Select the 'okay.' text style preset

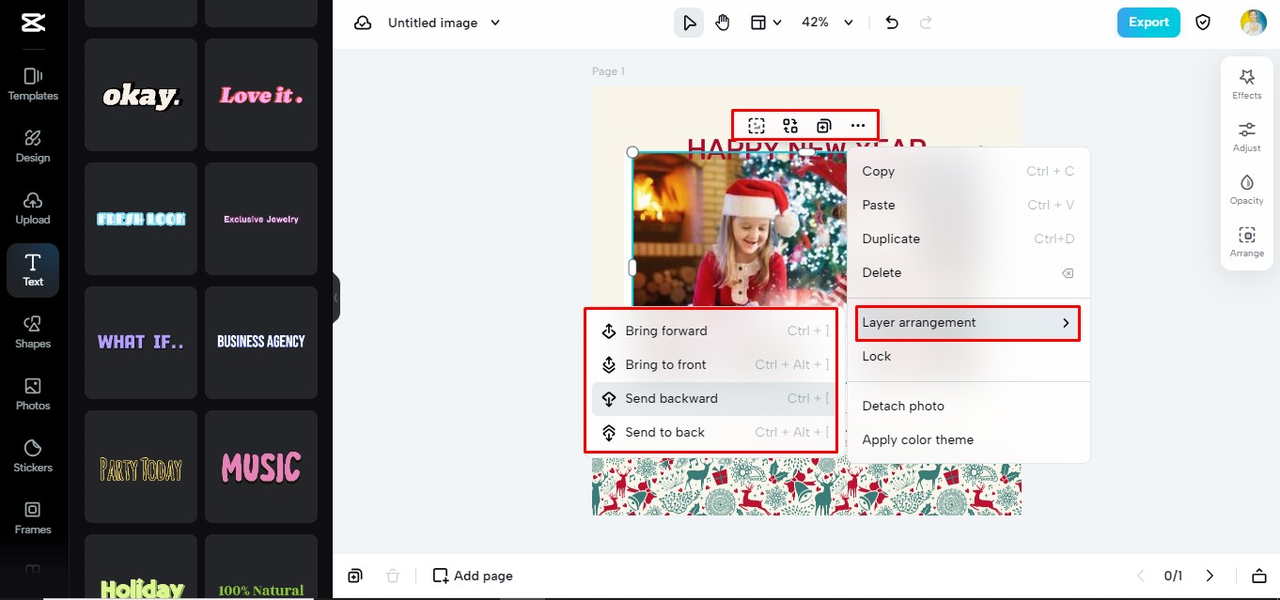141,95
